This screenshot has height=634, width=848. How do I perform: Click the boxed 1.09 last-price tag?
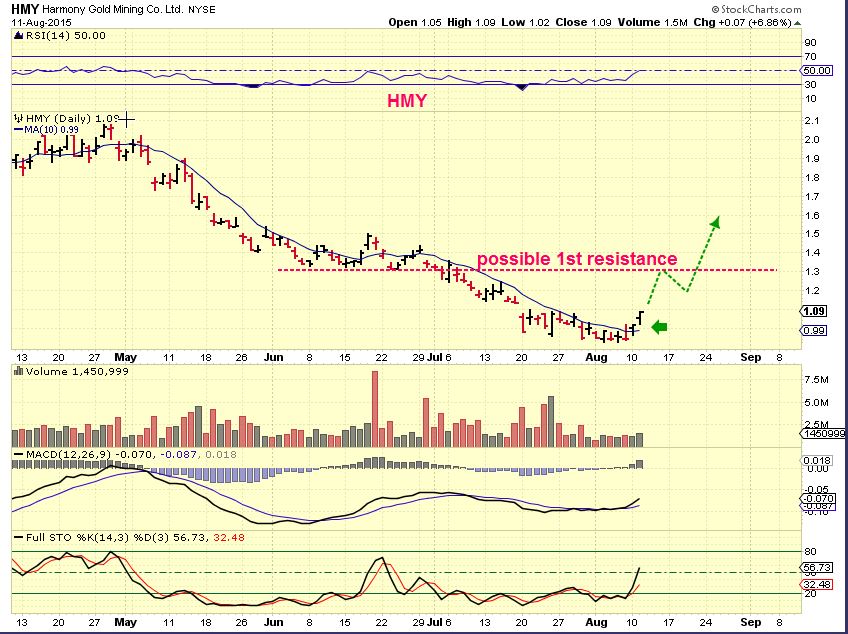pos(813,311)
